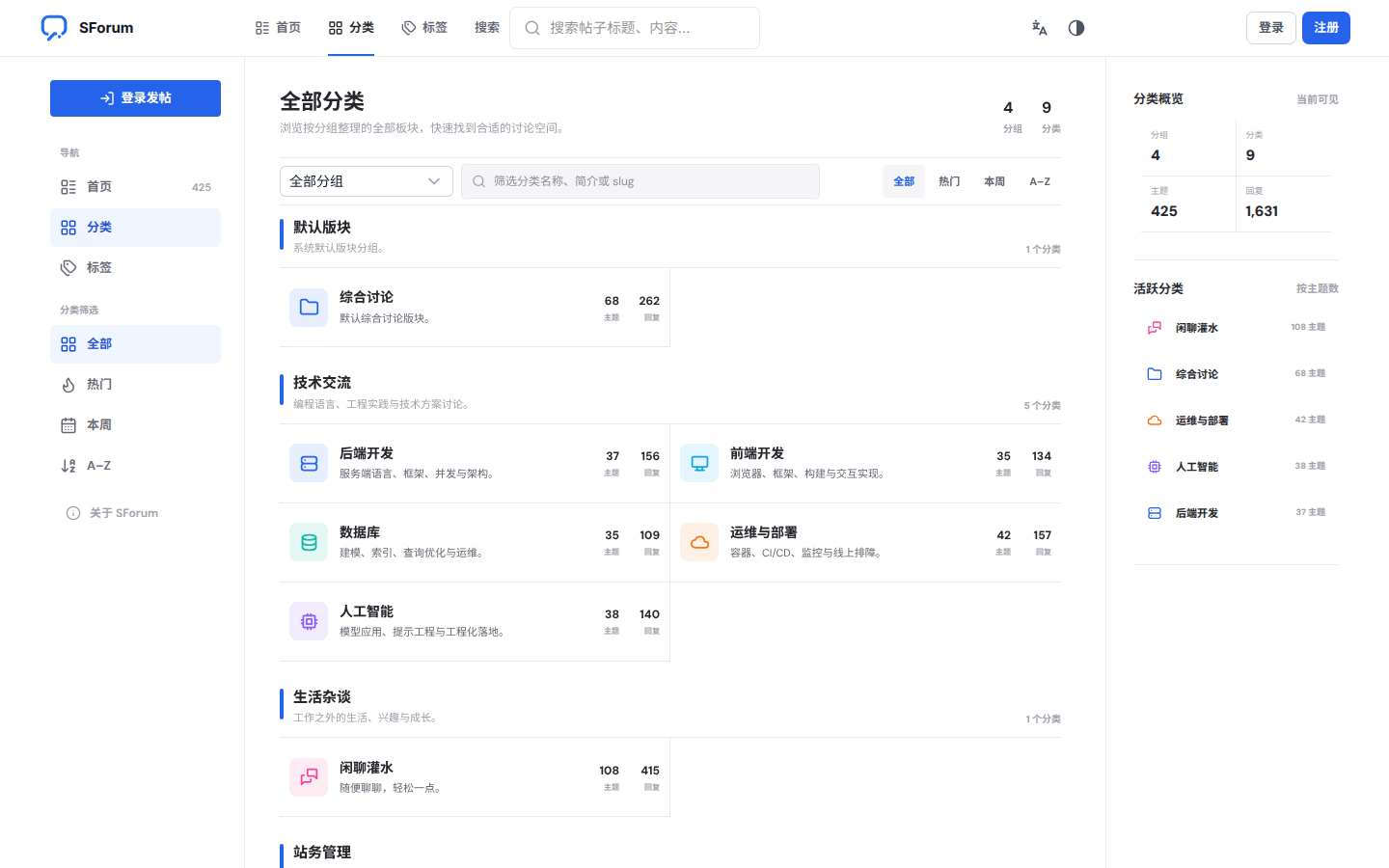
Task: Click the magnifier icon in the top search box
Action: click(532, 28)
